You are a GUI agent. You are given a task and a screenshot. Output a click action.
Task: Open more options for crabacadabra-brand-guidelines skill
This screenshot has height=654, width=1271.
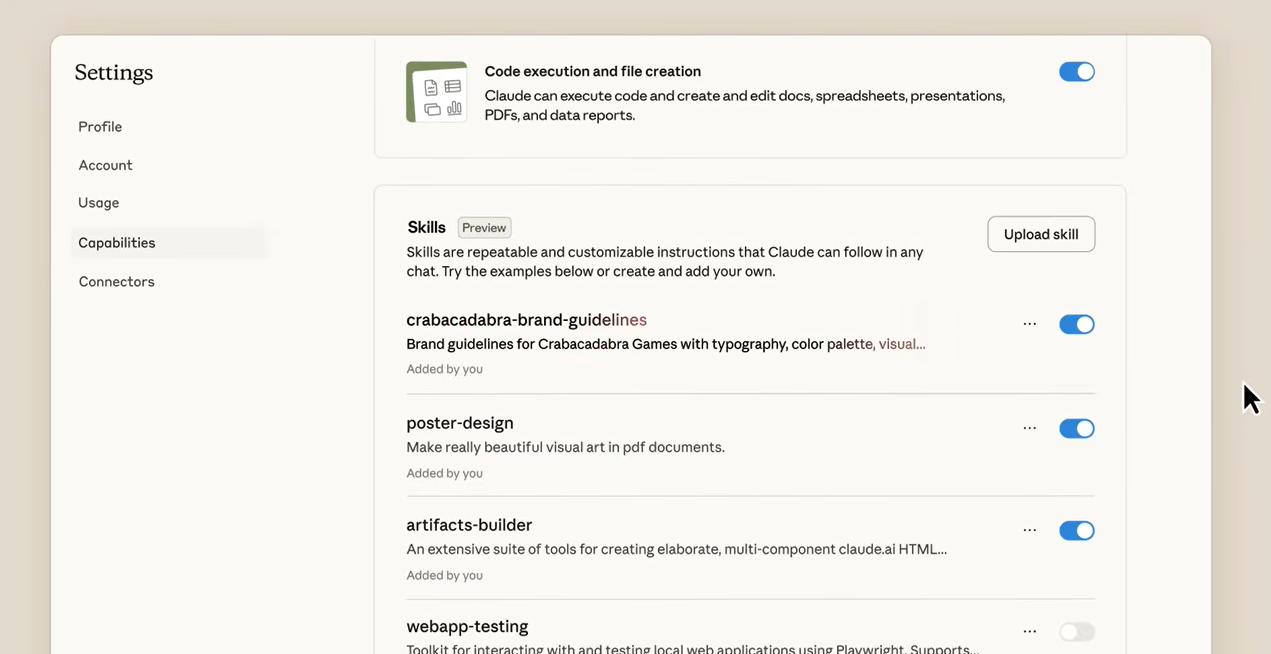click(x=1029, y=324)
